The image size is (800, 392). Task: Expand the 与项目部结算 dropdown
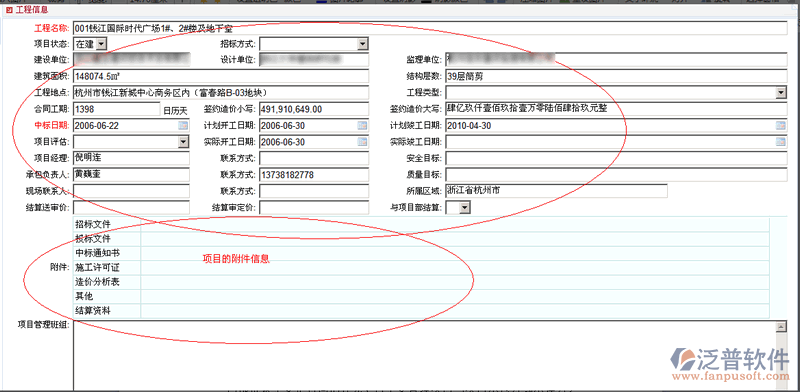click(464, 207)
